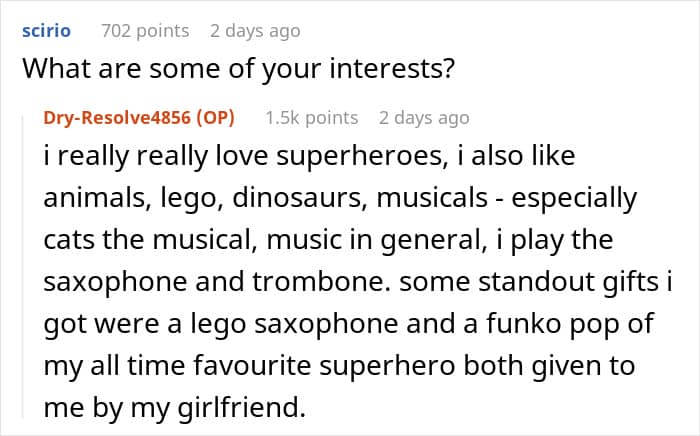Open timestamp link on scirio's comment
Viewport: 700px width, 436px height.
[x=255, y=31]
